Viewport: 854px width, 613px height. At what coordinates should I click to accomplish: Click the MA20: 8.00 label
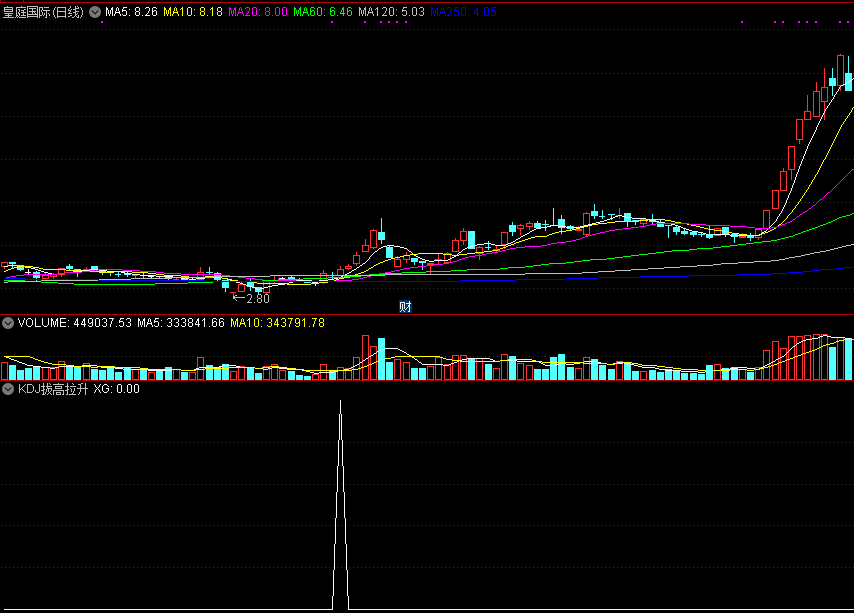click(x=258, y=12)
